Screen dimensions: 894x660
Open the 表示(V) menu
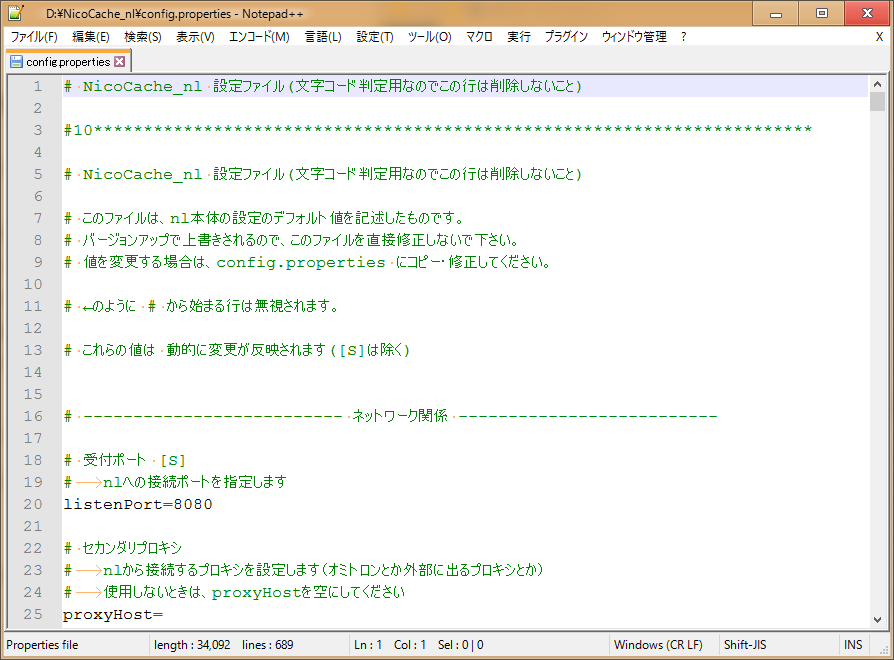tap(195, 37)
